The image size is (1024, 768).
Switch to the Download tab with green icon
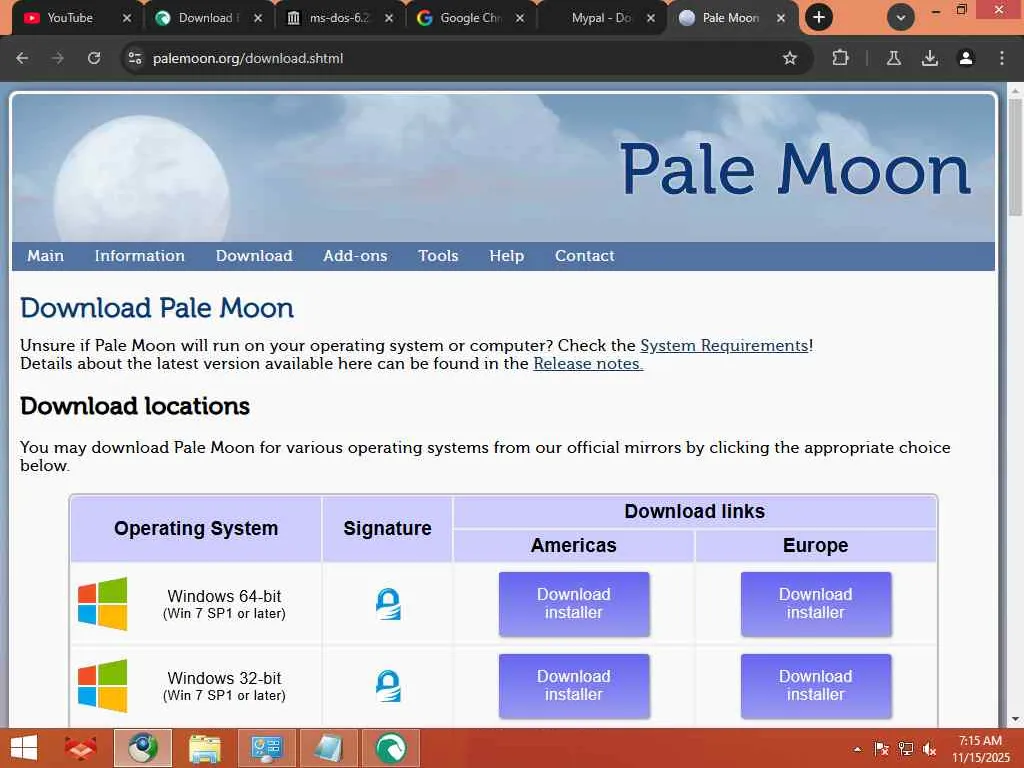point(199,18)
